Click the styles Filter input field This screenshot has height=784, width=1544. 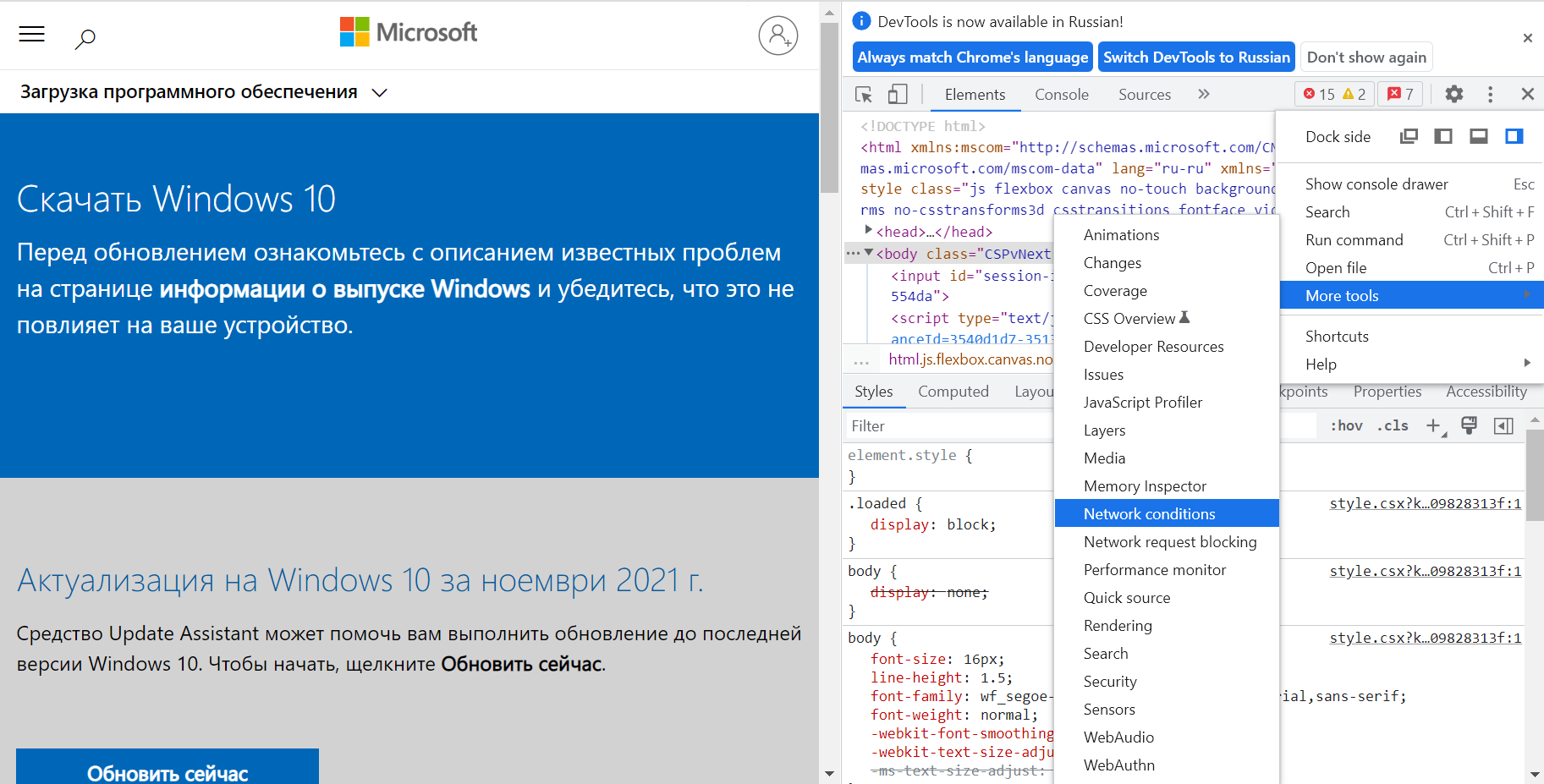pyautogui.click(x=948, y=426)
